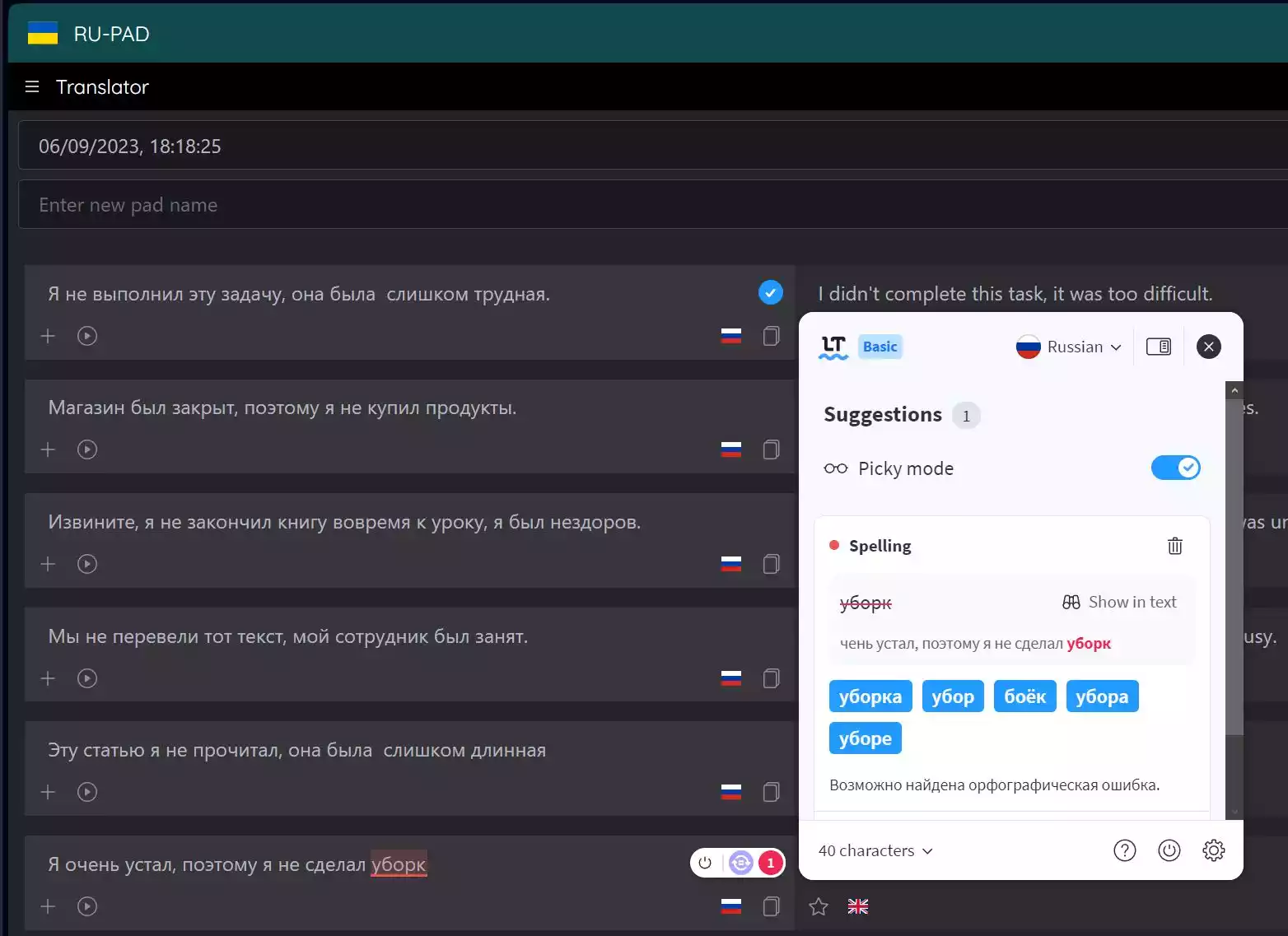
Task: Add item under 'Мы не перевели тот текст'
Action: pos(48,678)
